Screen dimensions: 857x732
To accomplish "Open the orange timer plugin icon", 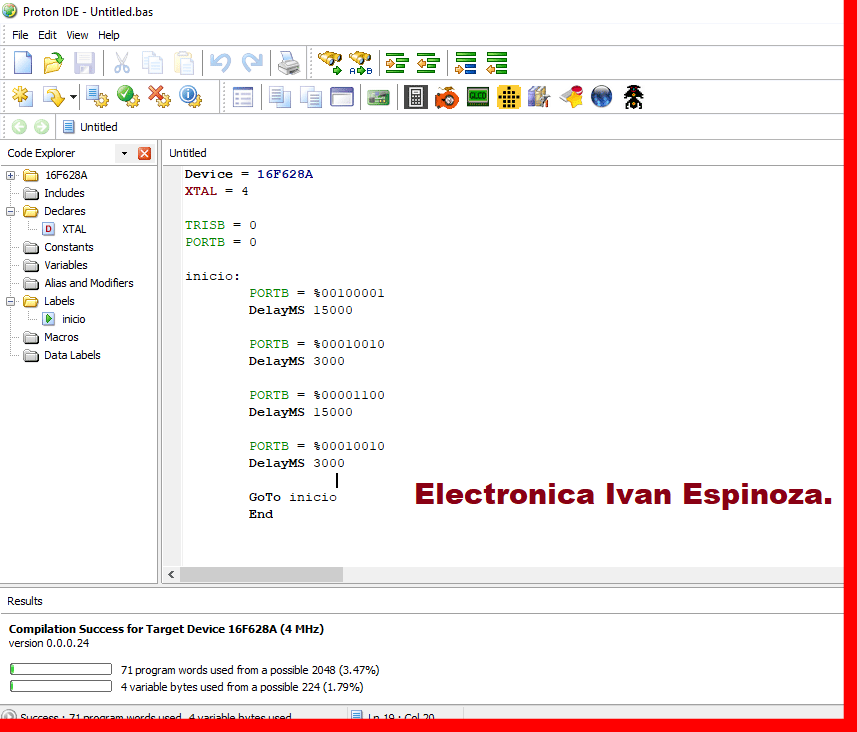I will tap(447, 97).
